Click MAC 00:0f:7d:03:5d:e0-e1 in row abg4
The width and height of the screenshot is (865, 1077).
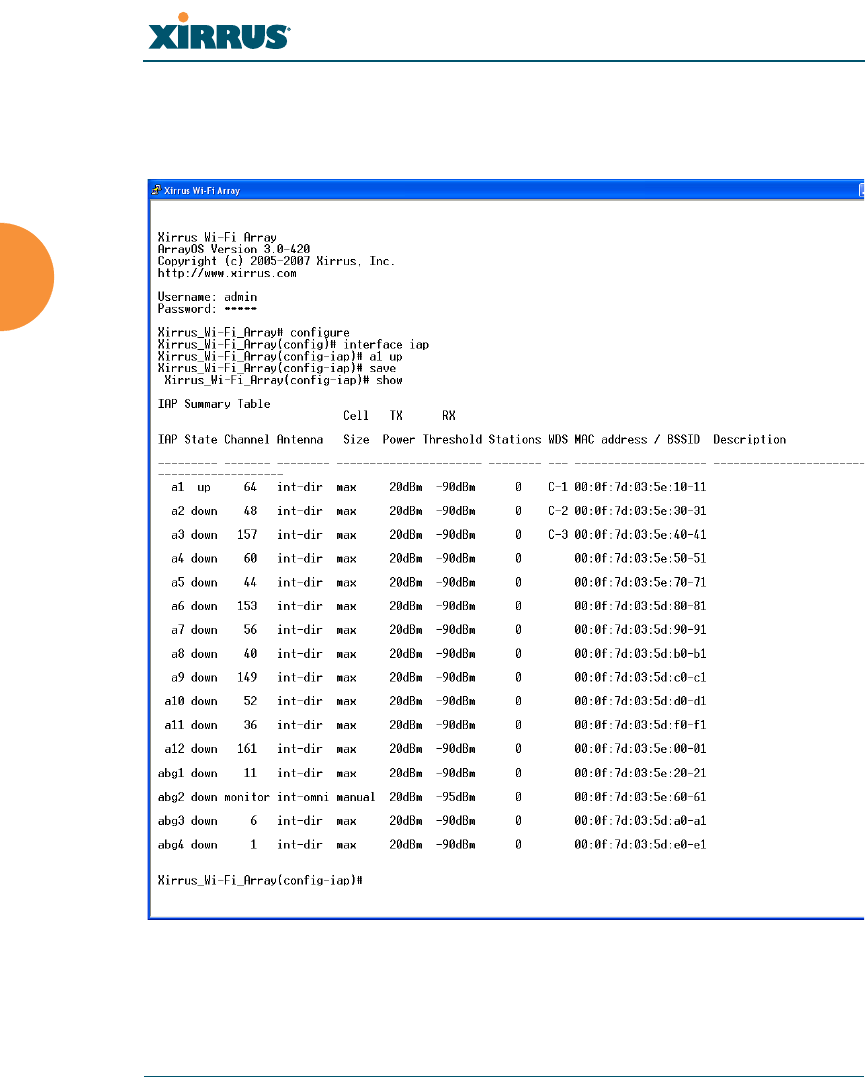tap(640, 845)
